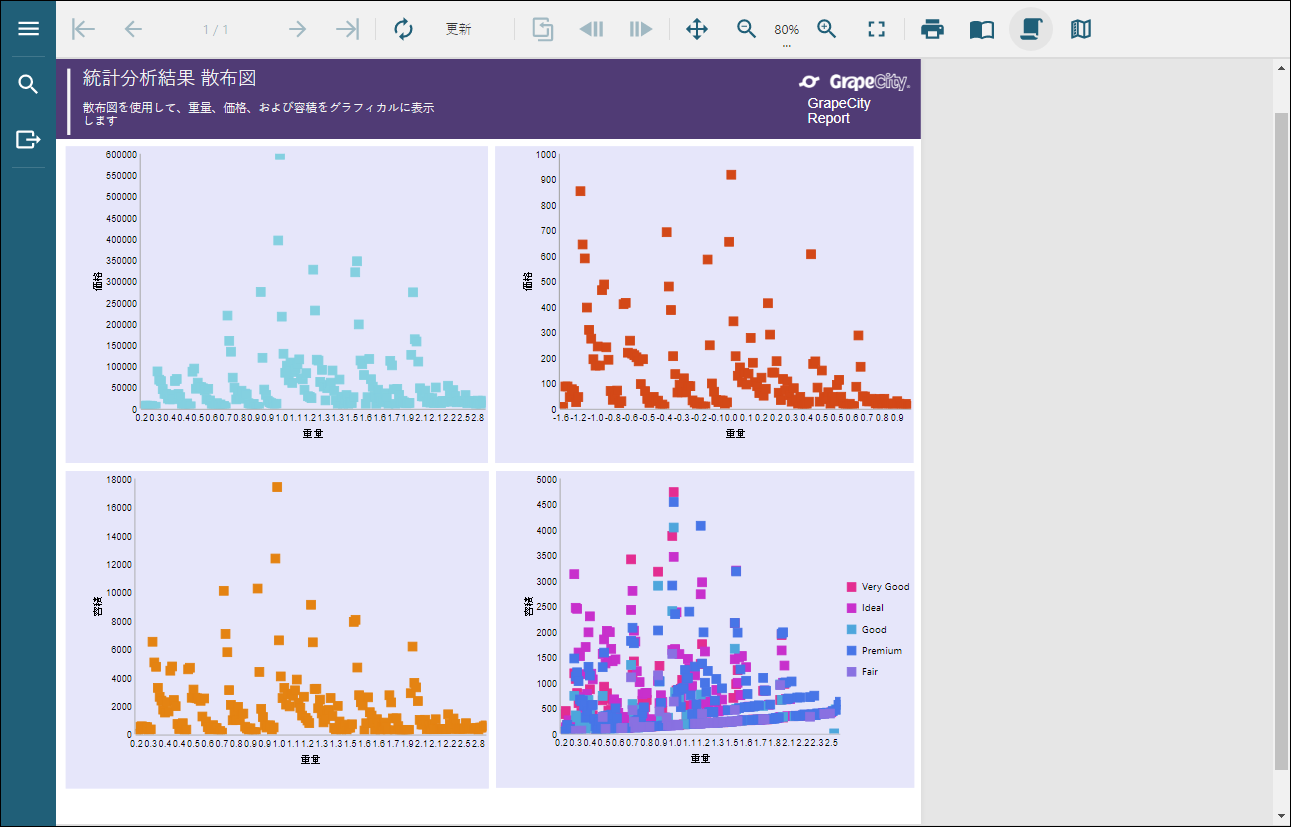Click the 価格 axis label of light blue chart
This screenshot has height=827, width=1291.
coord(97,281)
